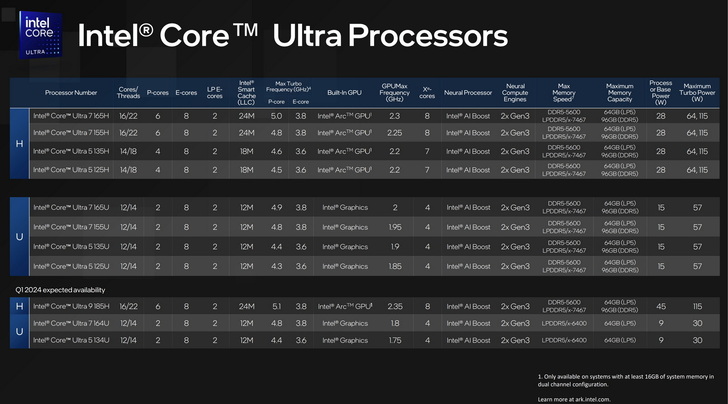Select the Intel Core Ultra 5 135U row name

pos(71,246)
